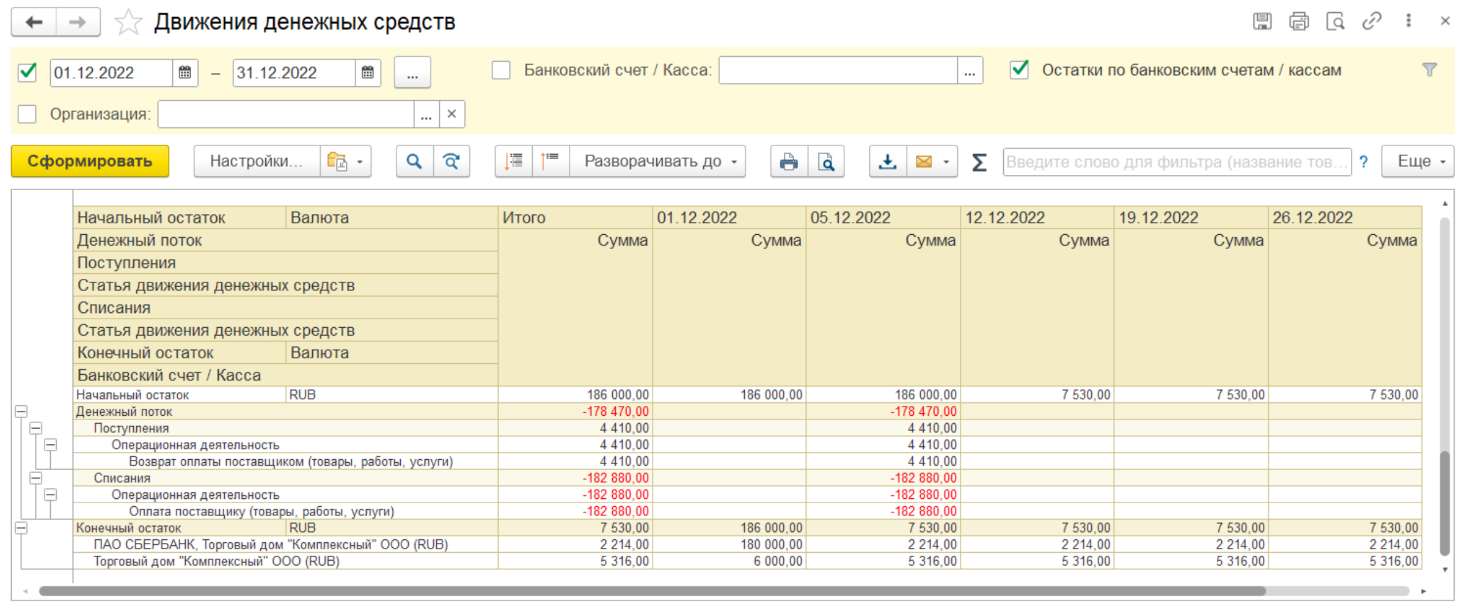Click the search magnifier icon in toolbar
The width and height of the screenshot is (1473, 612).
[x=415, y=162]
